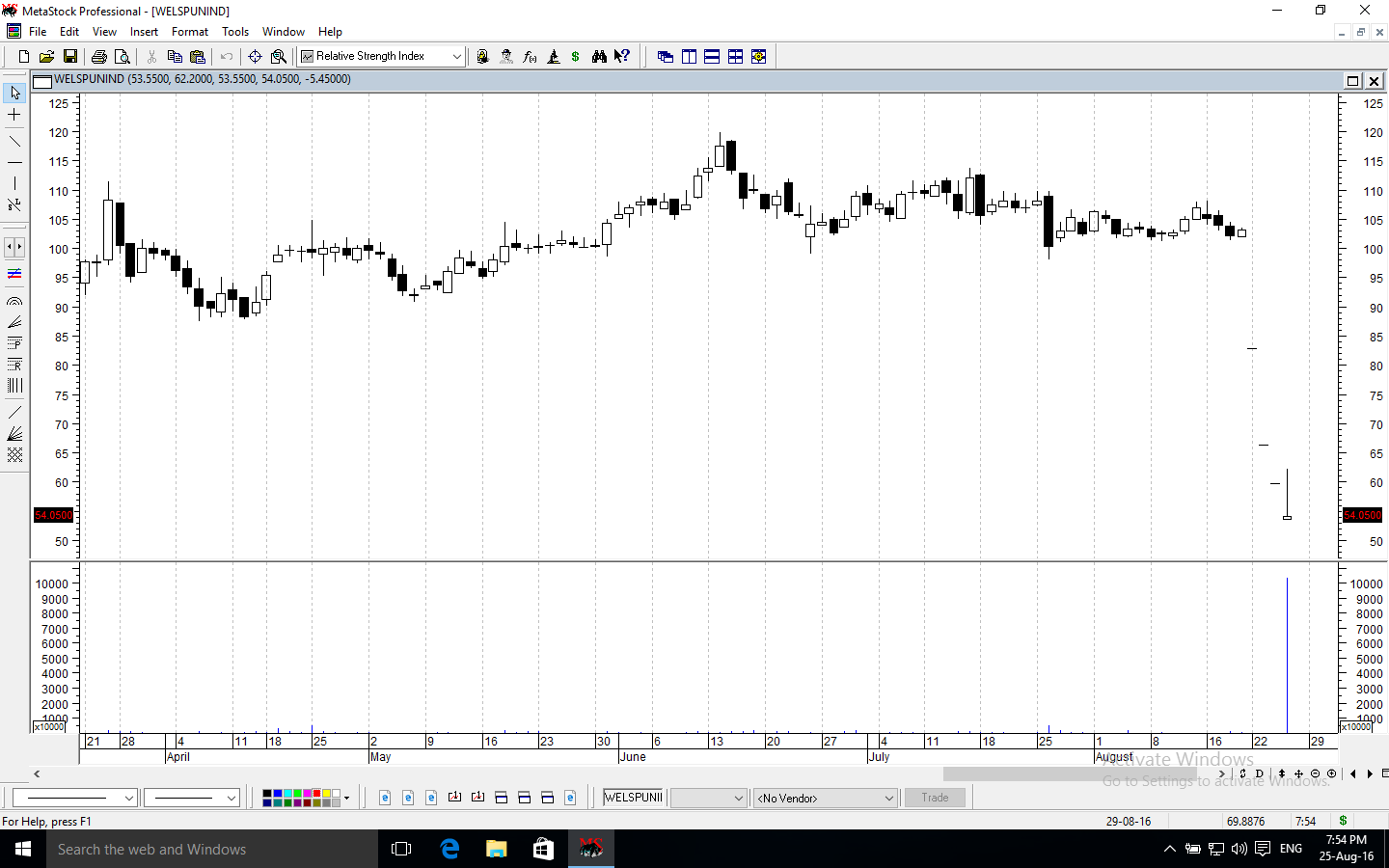
Task: Toggle the arrow pointer select tool
Action: click(14, 93)
